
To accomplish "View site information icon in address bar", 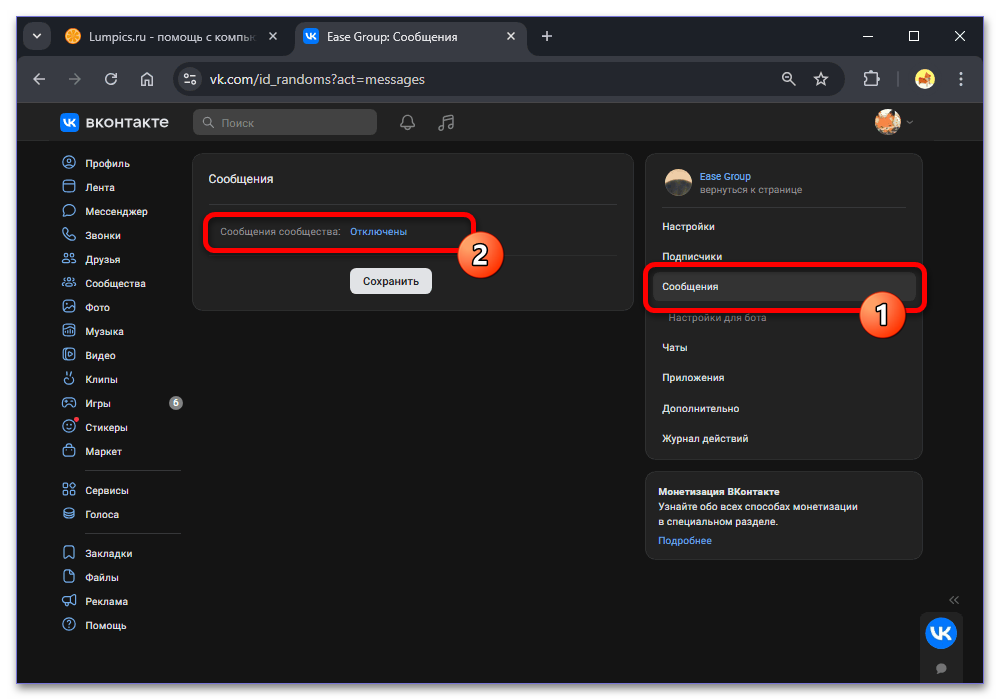I will (x=190, y=79).
